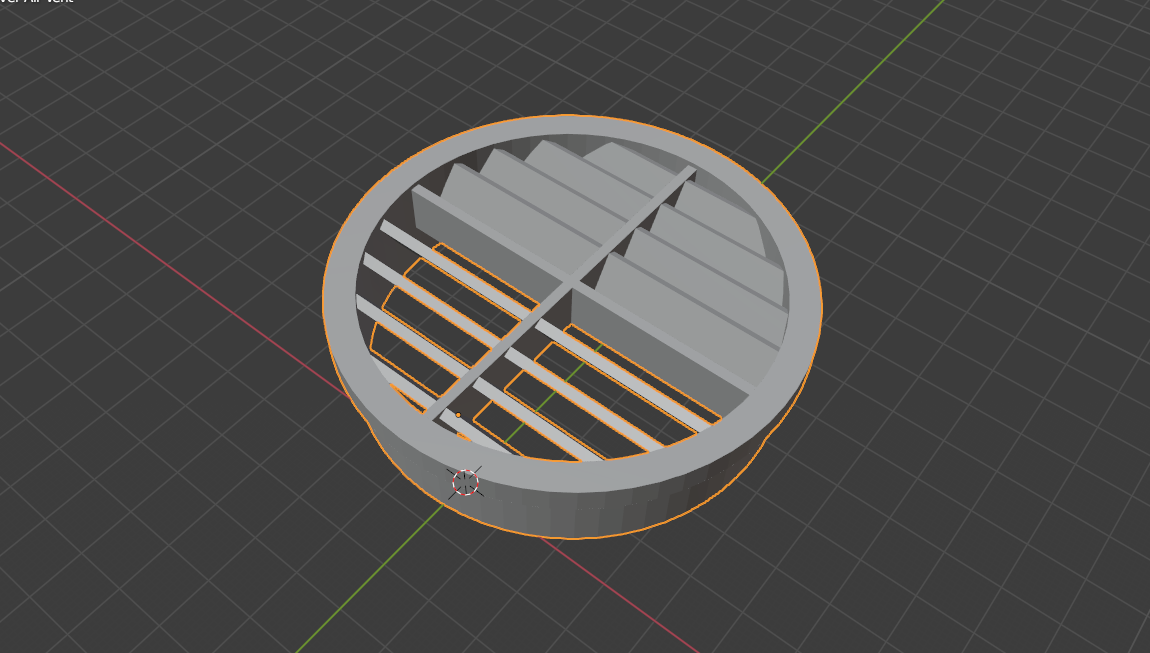Click the 3D cursor on the vent rim
The image size is (1150, 653).
coord(466,483)
